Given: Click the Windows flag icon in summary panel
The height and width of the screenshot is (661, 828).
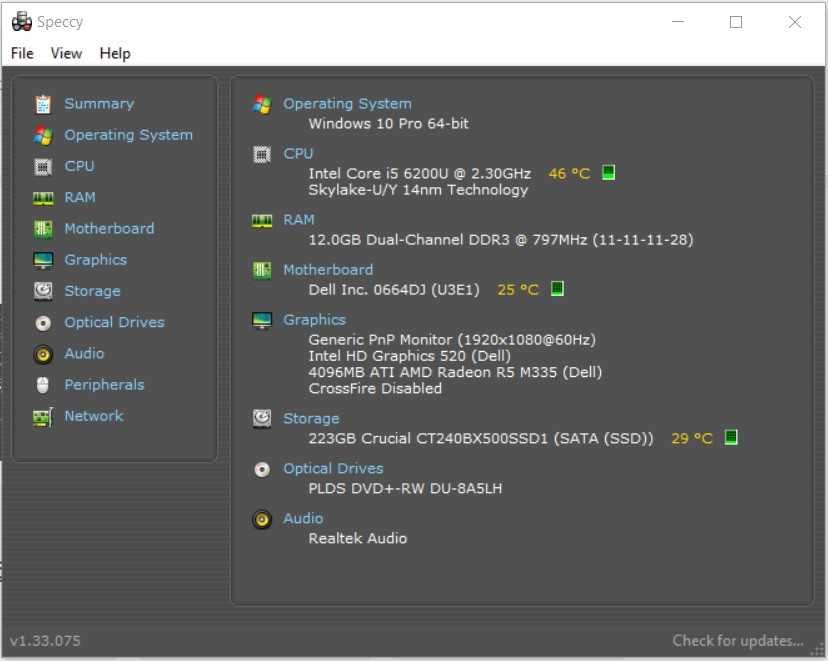Looking at the screenshot, I should click(x=262, y=104).
